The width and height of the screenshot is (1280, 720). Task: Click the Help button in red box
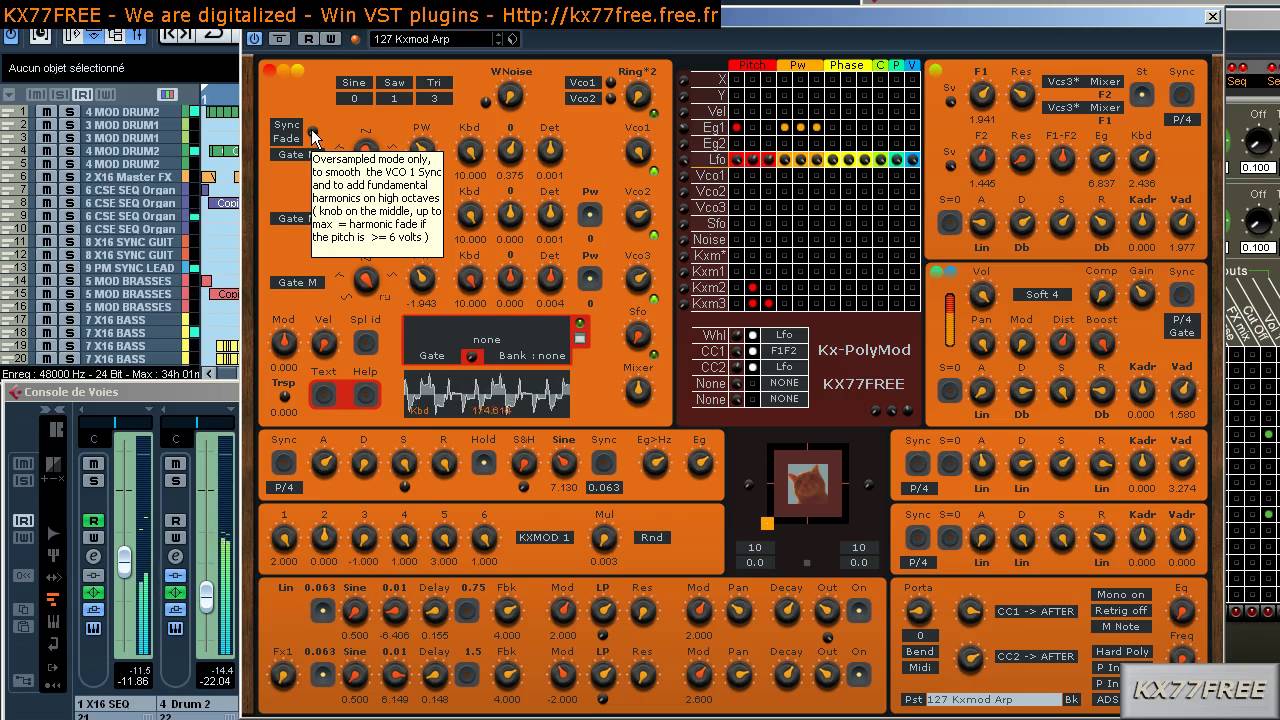[x=366, y=395]
